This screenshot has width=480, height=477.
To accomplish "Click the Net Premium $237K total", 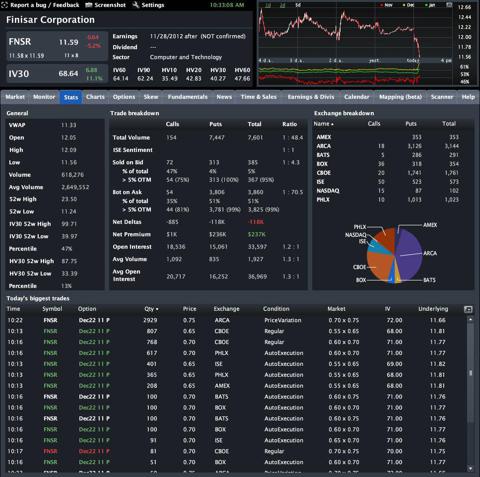I will (x=257, y=235).
